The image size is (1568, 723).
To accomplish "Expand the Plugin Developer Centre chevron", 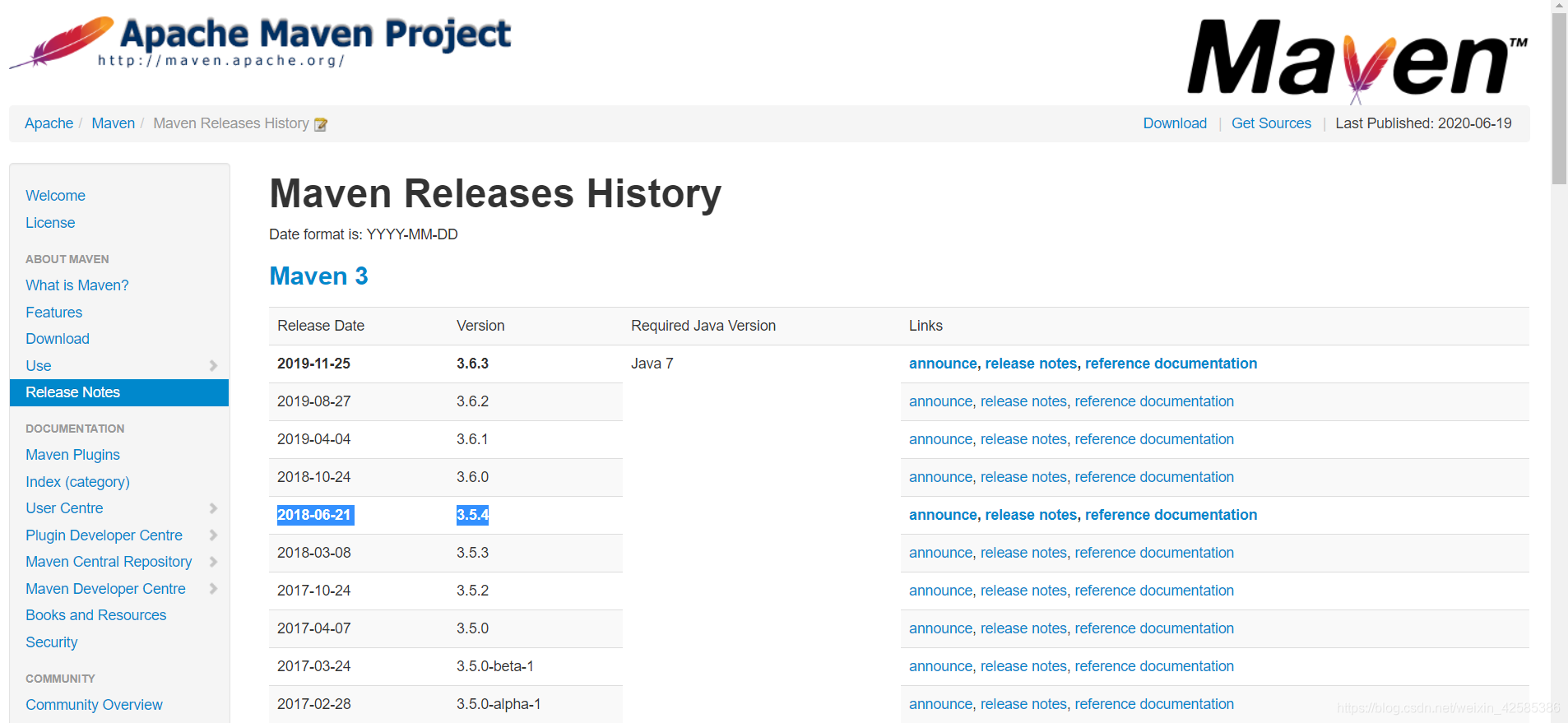I will (x=213, y=535).
